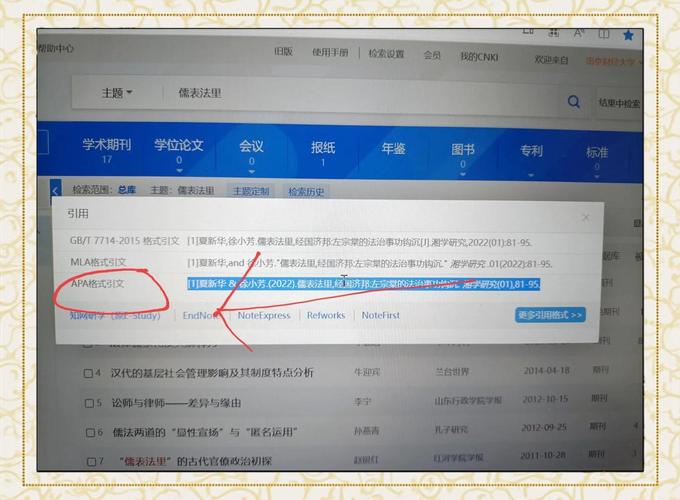
Task: Open 检索设置 link
Action: (386, 54)
